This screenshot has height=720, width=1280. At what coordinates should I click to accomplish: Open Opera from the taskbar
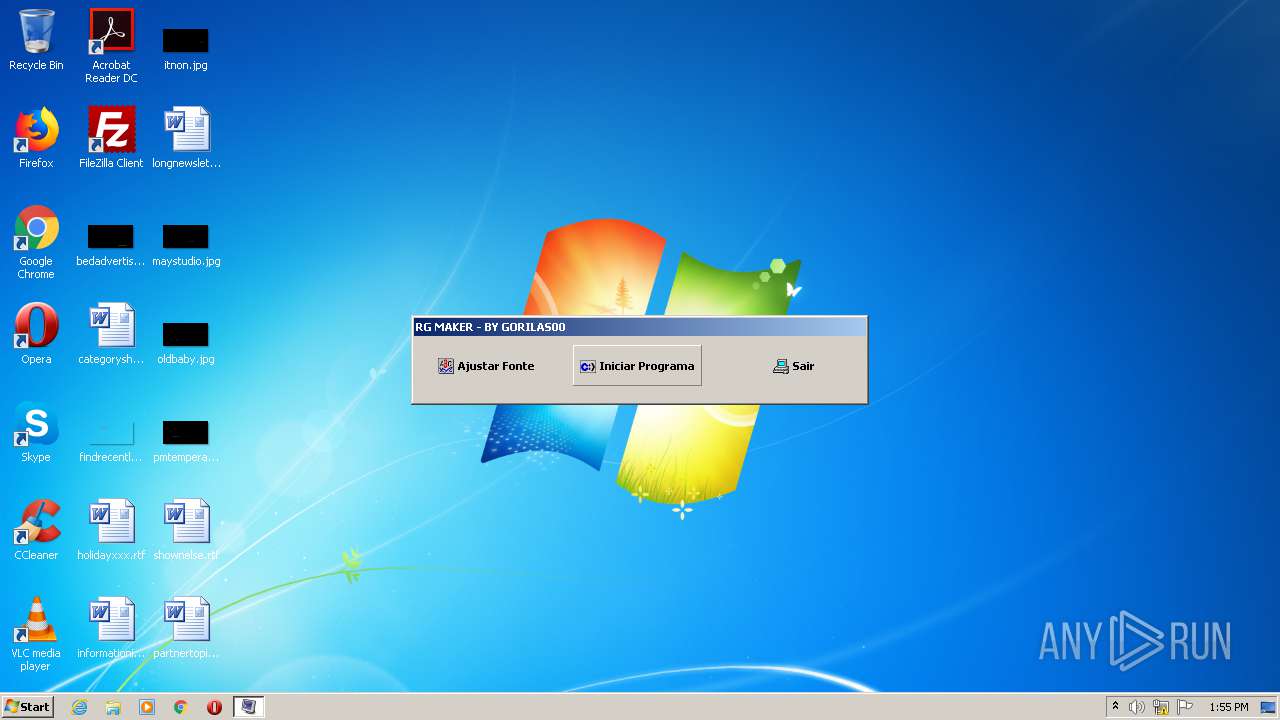[x=214, y=707]
